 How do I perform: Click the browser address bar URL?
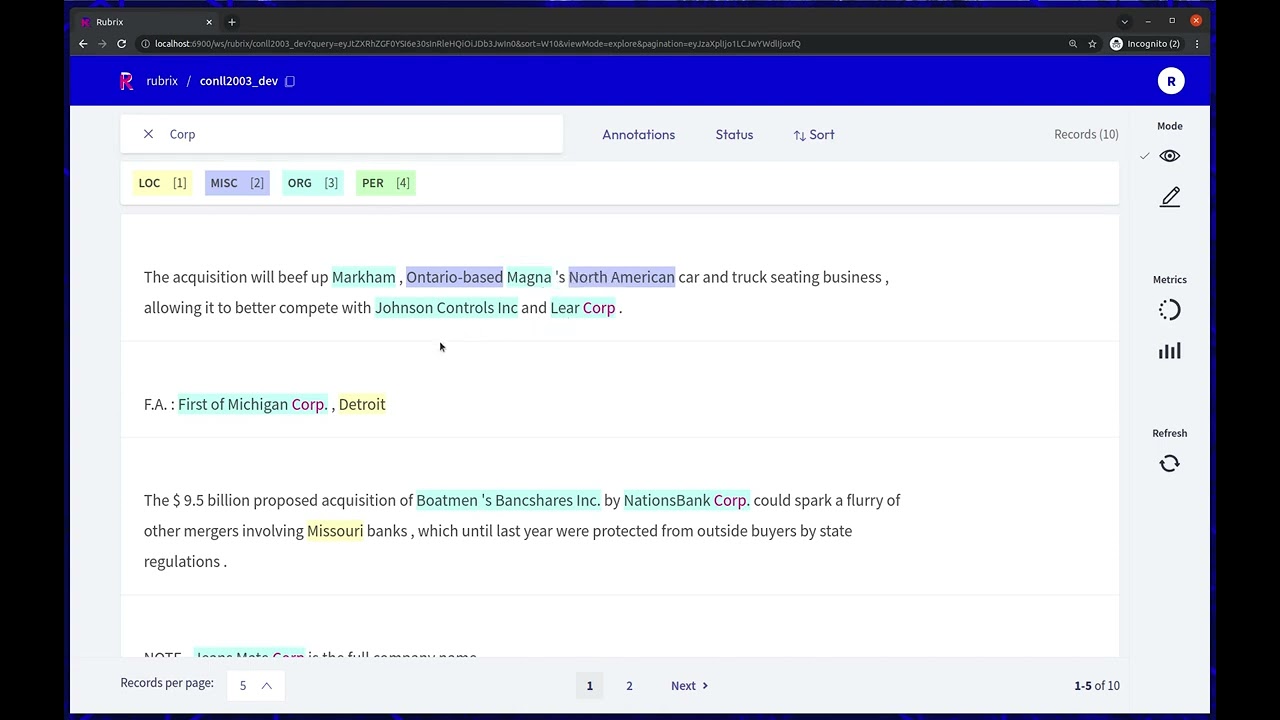[x=478, y=44]
